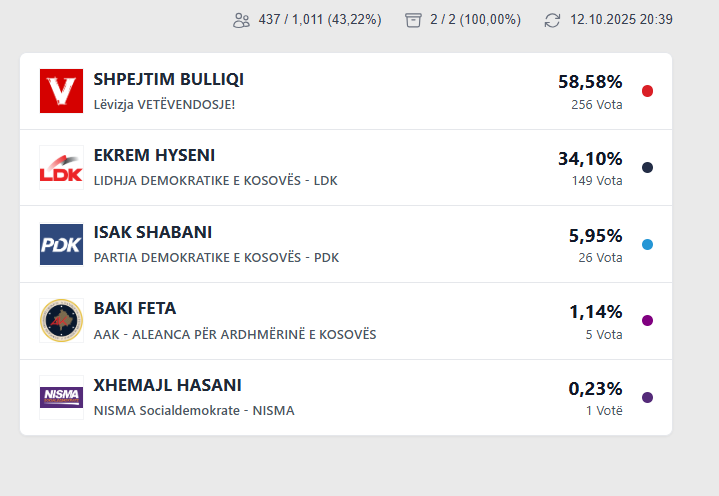Click the red dot for Shpejtim Bulliqi
Screen dimensions: 719x496
(x=647, y=91)
